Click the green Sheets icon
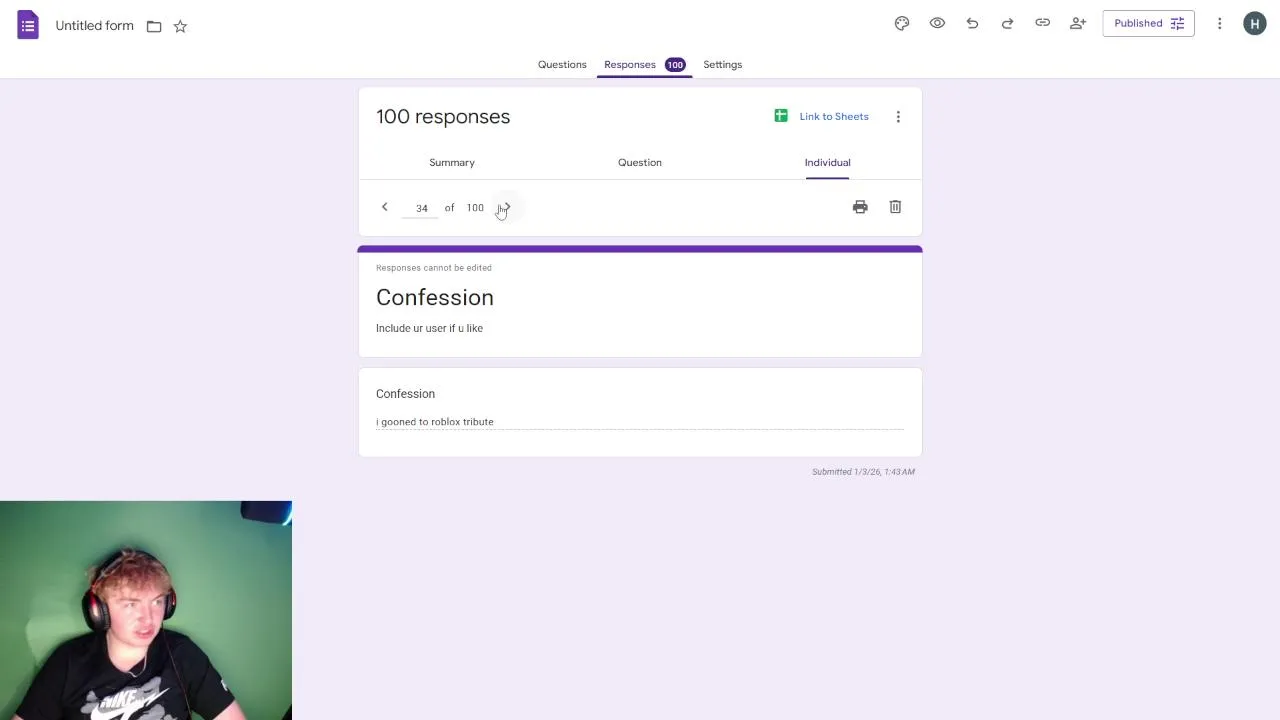 (x=781, y=116)
